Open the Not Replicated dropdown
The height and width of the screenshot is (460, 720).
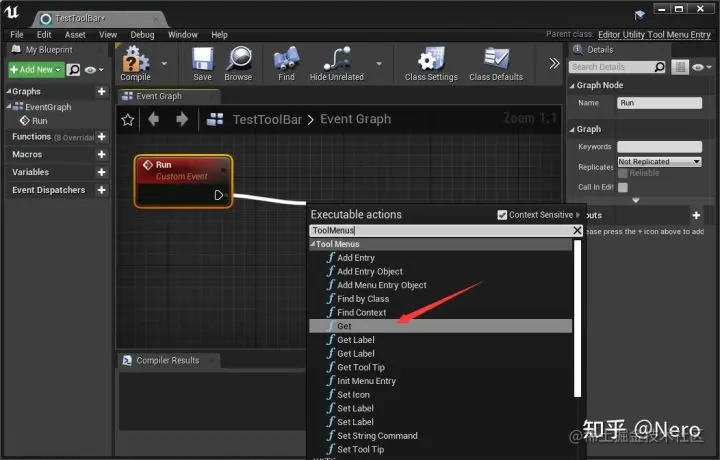(x=659, y=162)
